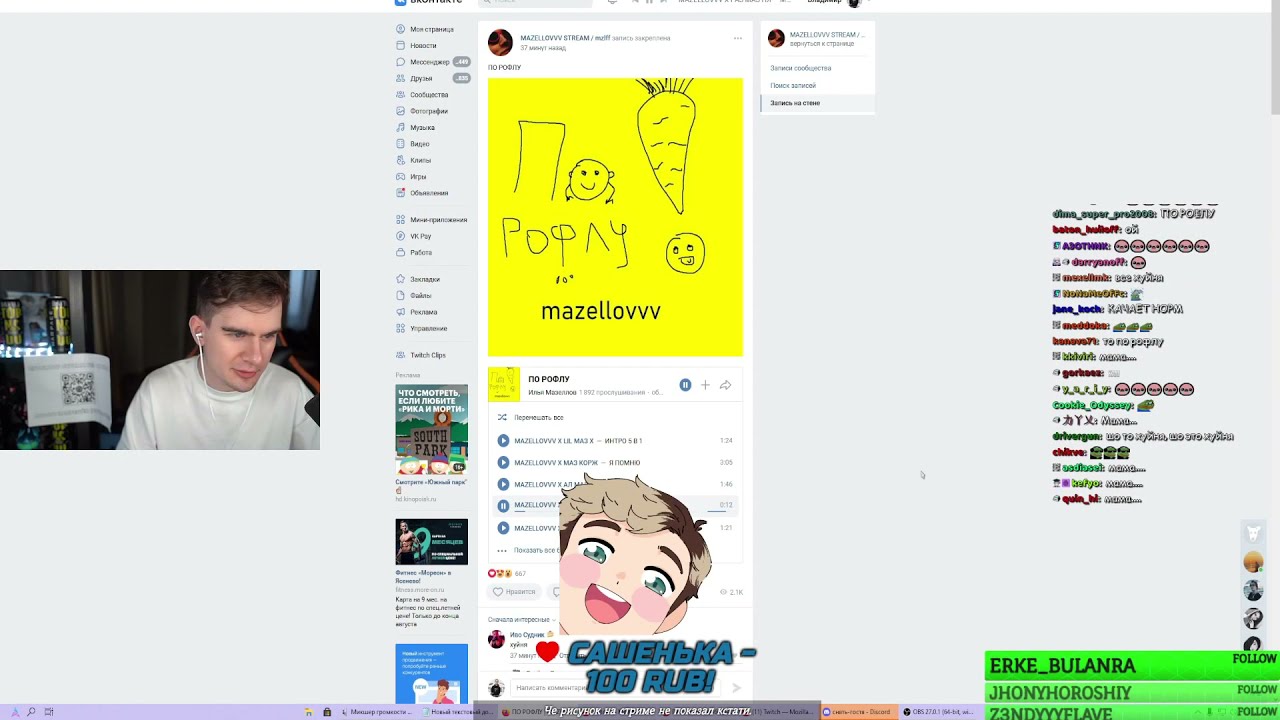1280x720 pixels.
Task: Play track МАЗ КОРЖ — Я ПОМНЮ
Action: pos(503,462)
